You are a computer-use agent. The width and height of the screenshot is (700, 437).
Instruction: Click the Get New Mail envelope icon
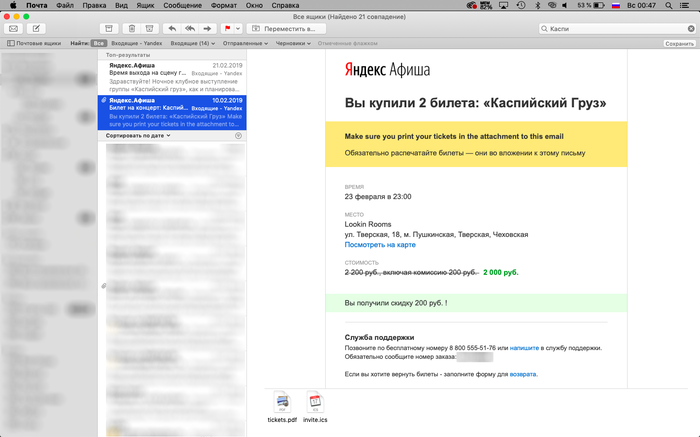pos(13,29)
